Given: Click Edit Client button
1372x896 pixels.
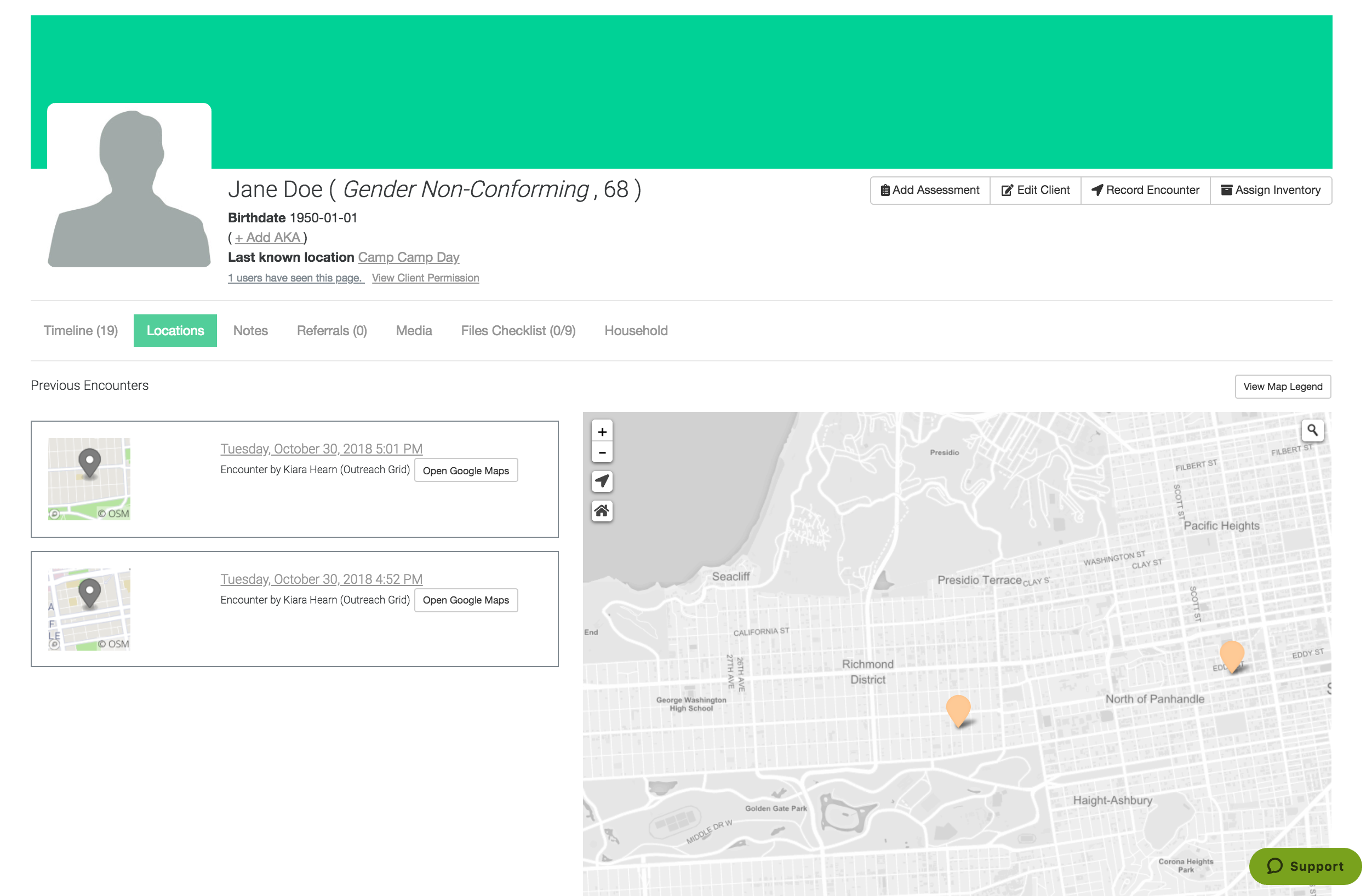Looking at the screenshot, I should (x=1036, y=190).
